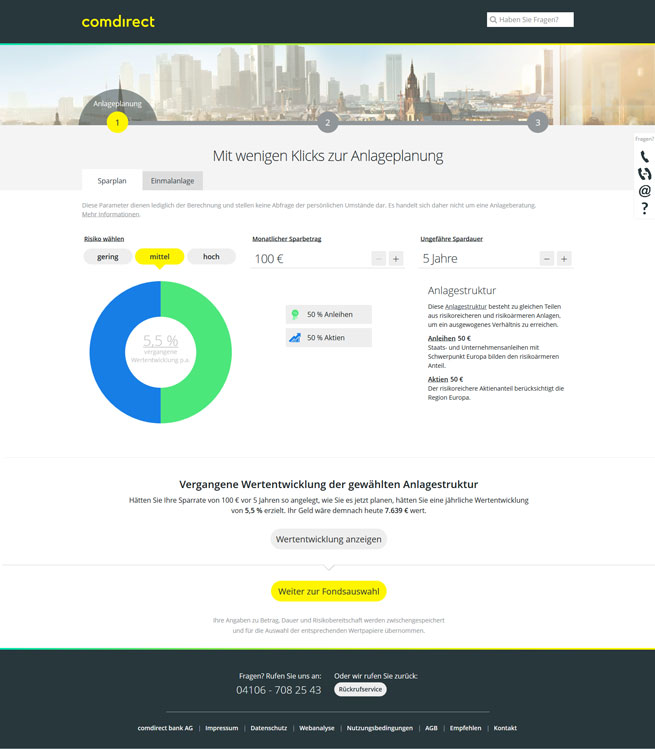The image size is (655, 749).
Task: Select risk level mittel
Action: [160, 257]
